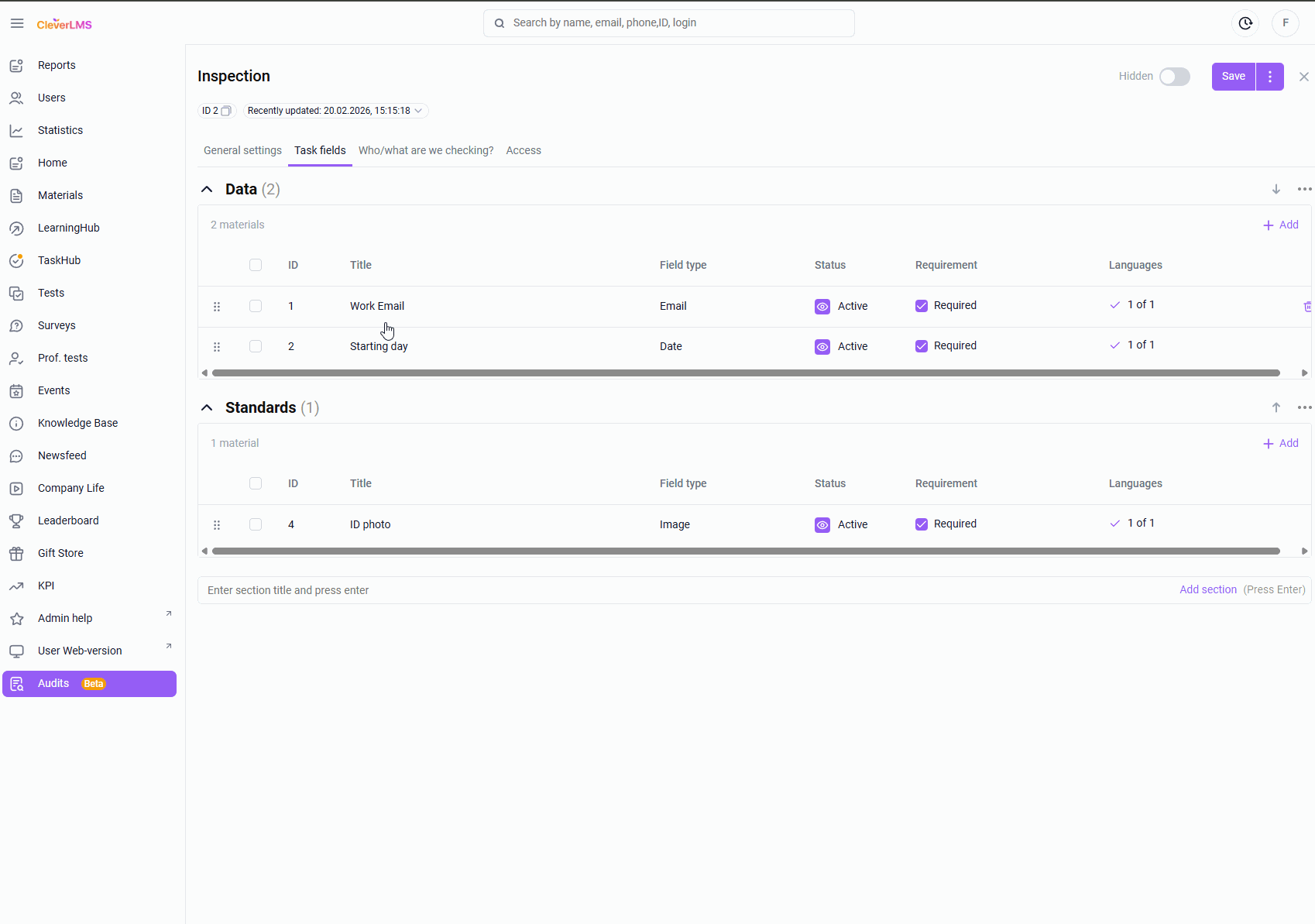
Task: Copy the ID 2 value icon
Action: tap(226, 111)
